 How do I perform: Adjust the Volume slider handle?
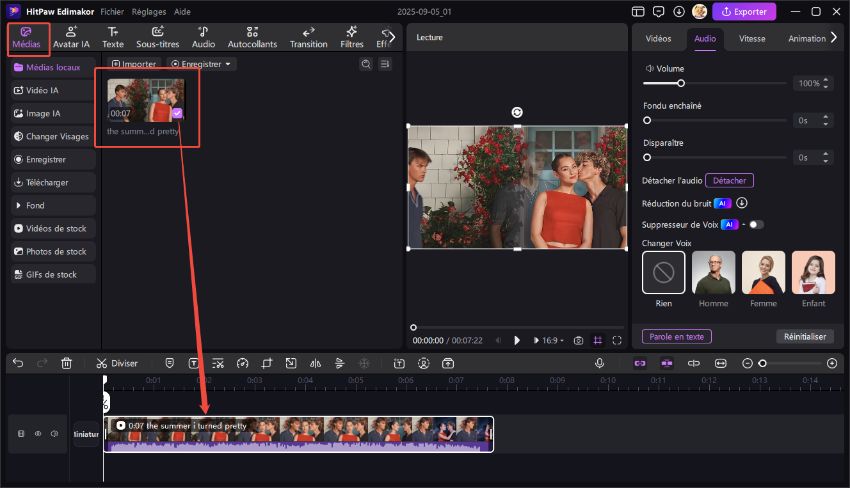(x=681, y=83)
